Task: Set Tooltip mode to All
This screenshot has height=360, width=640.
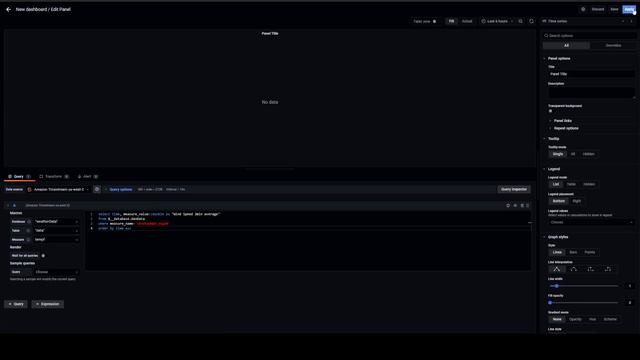Action: 573,154
